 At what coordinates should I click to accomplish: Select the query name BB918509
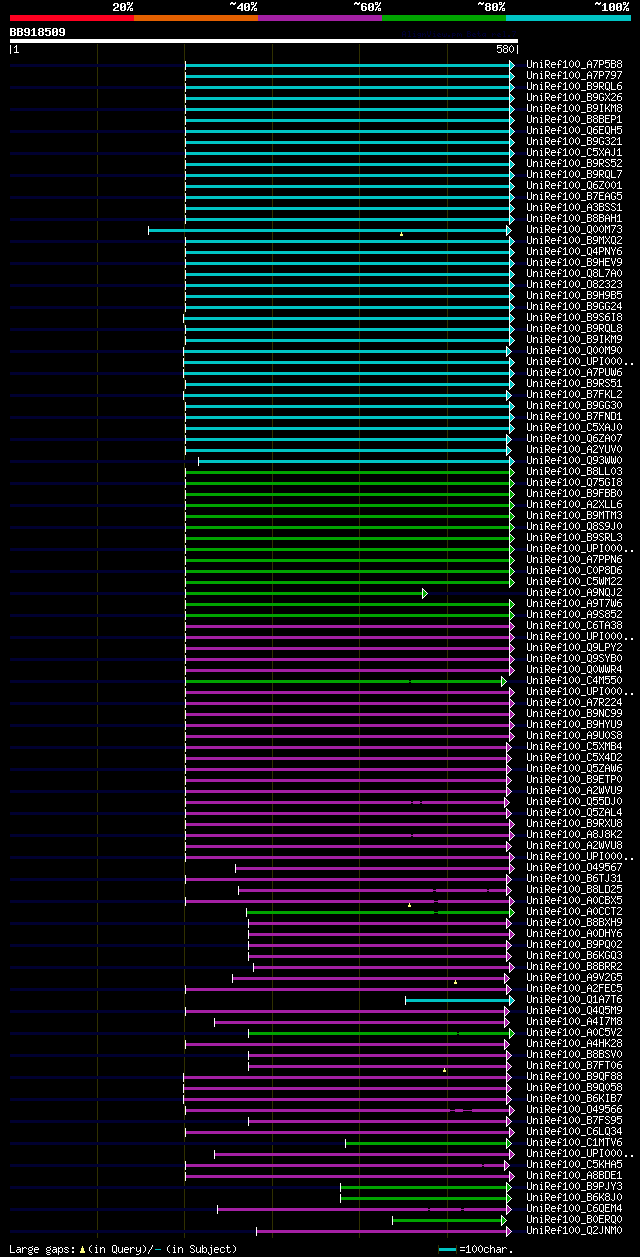[x=38, y=32]
